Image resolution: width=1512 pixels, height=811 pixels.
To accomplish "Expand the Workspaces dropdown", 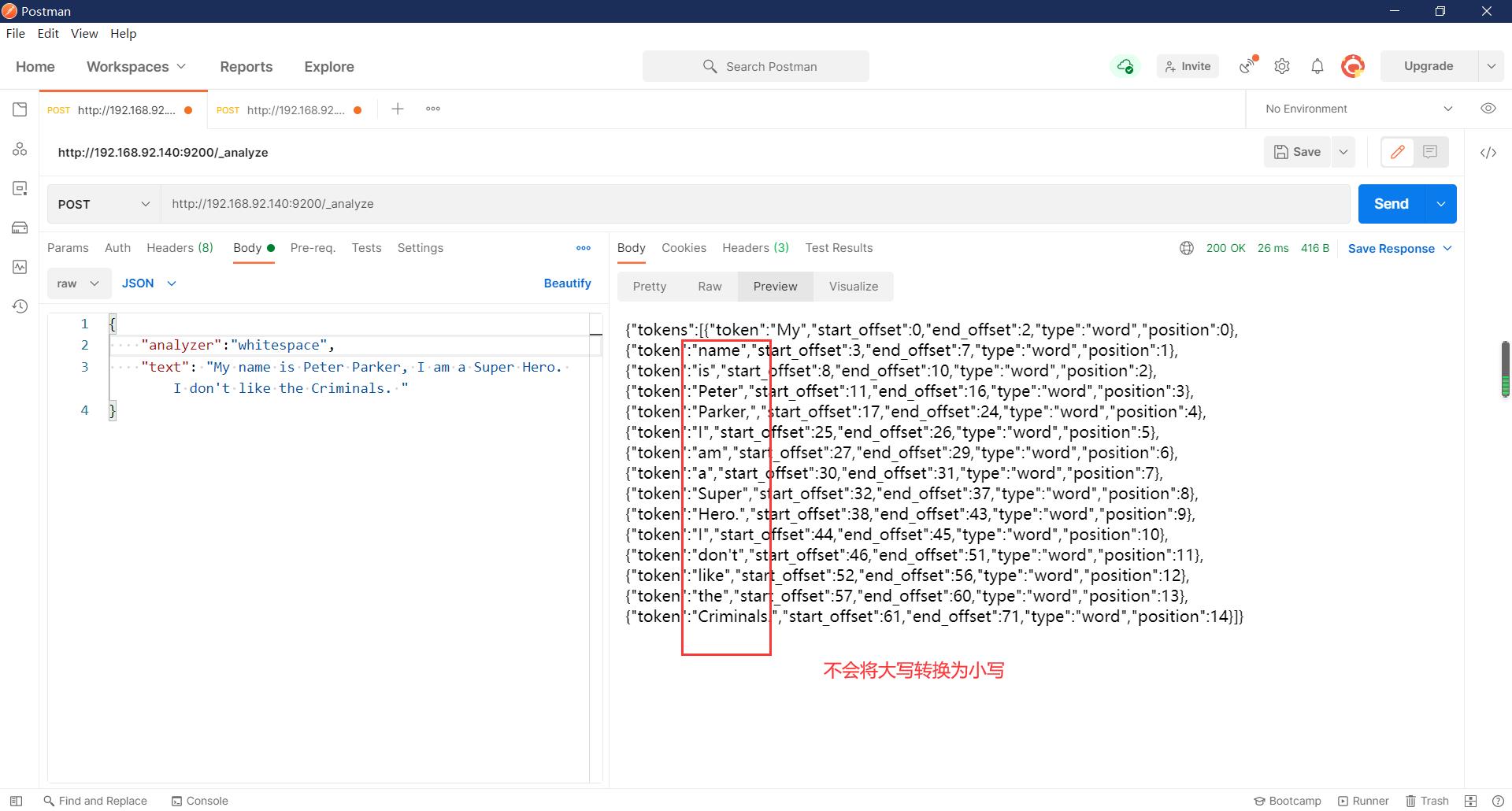I will click(136, 67).
